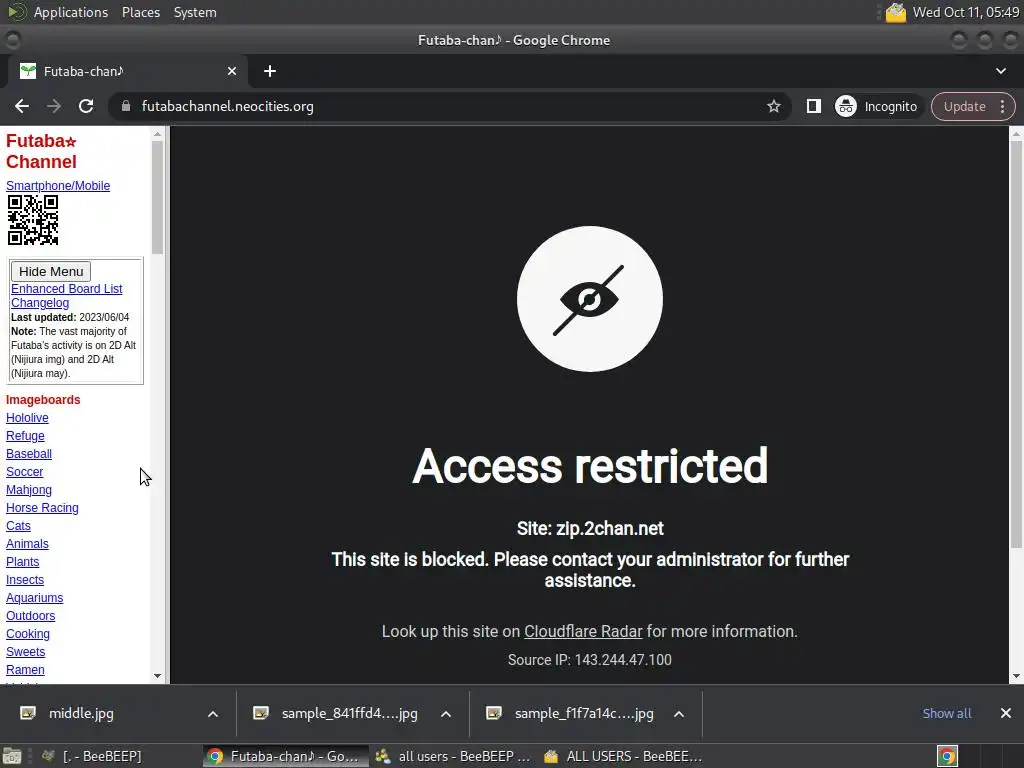This screenshot has height=768, width=1024.
Task: Open the Mahjong board
Action: tap(29, 490)
